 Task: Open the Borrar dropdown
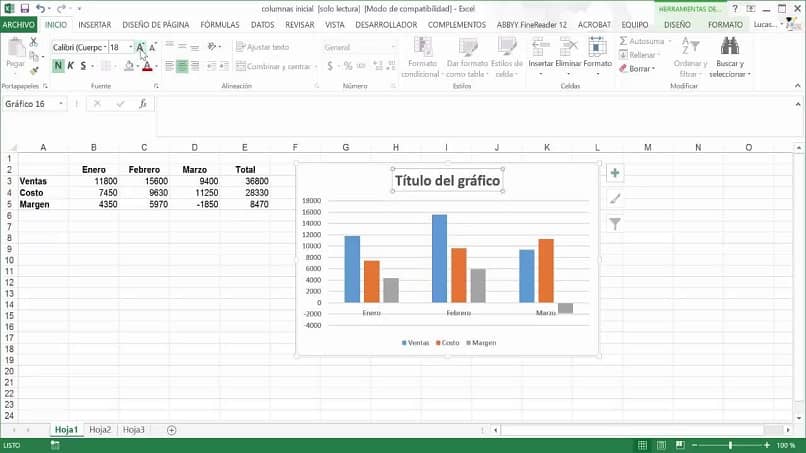pos(637,69)
